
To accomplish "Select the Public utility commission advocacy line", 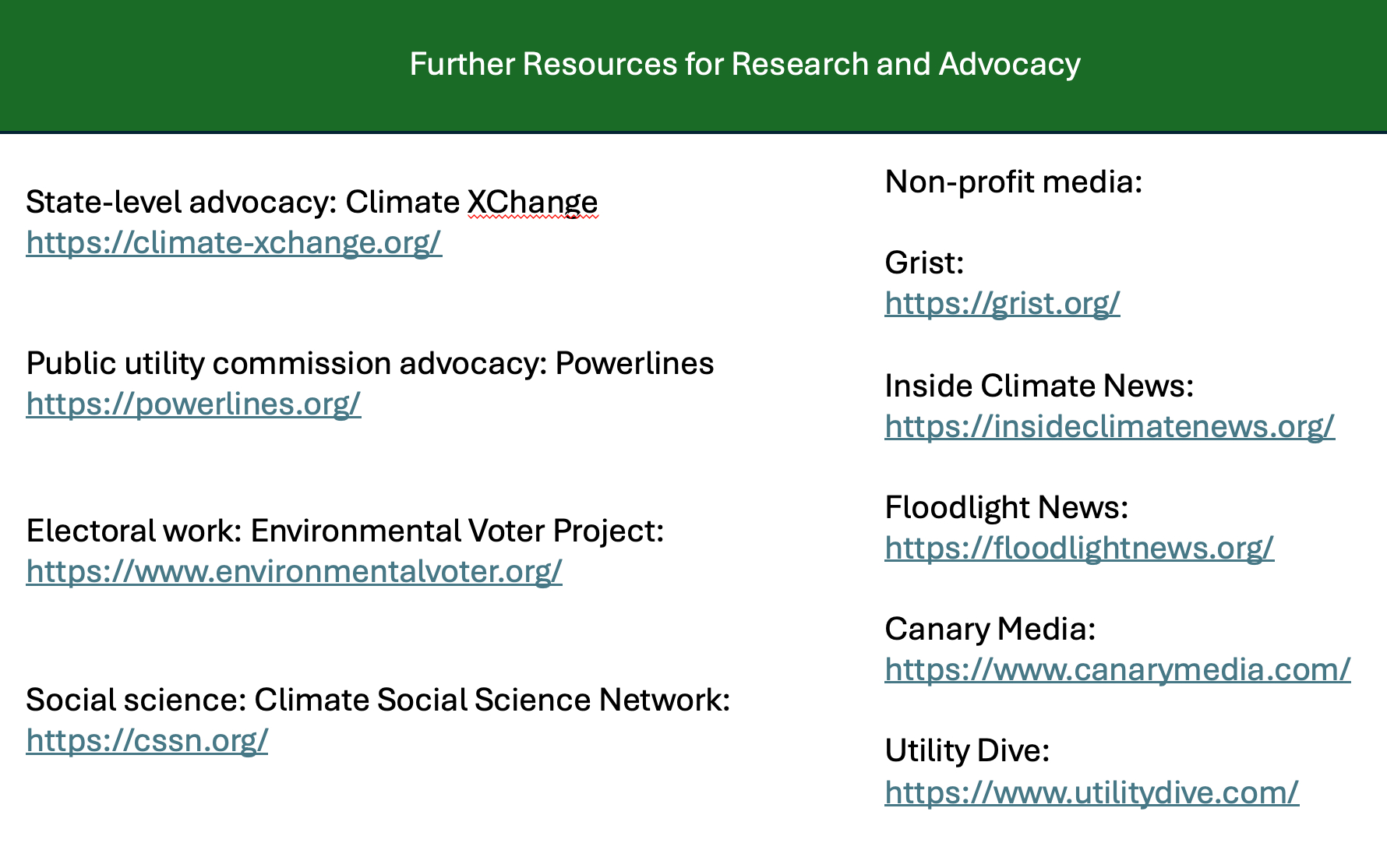I will (369, 364).
